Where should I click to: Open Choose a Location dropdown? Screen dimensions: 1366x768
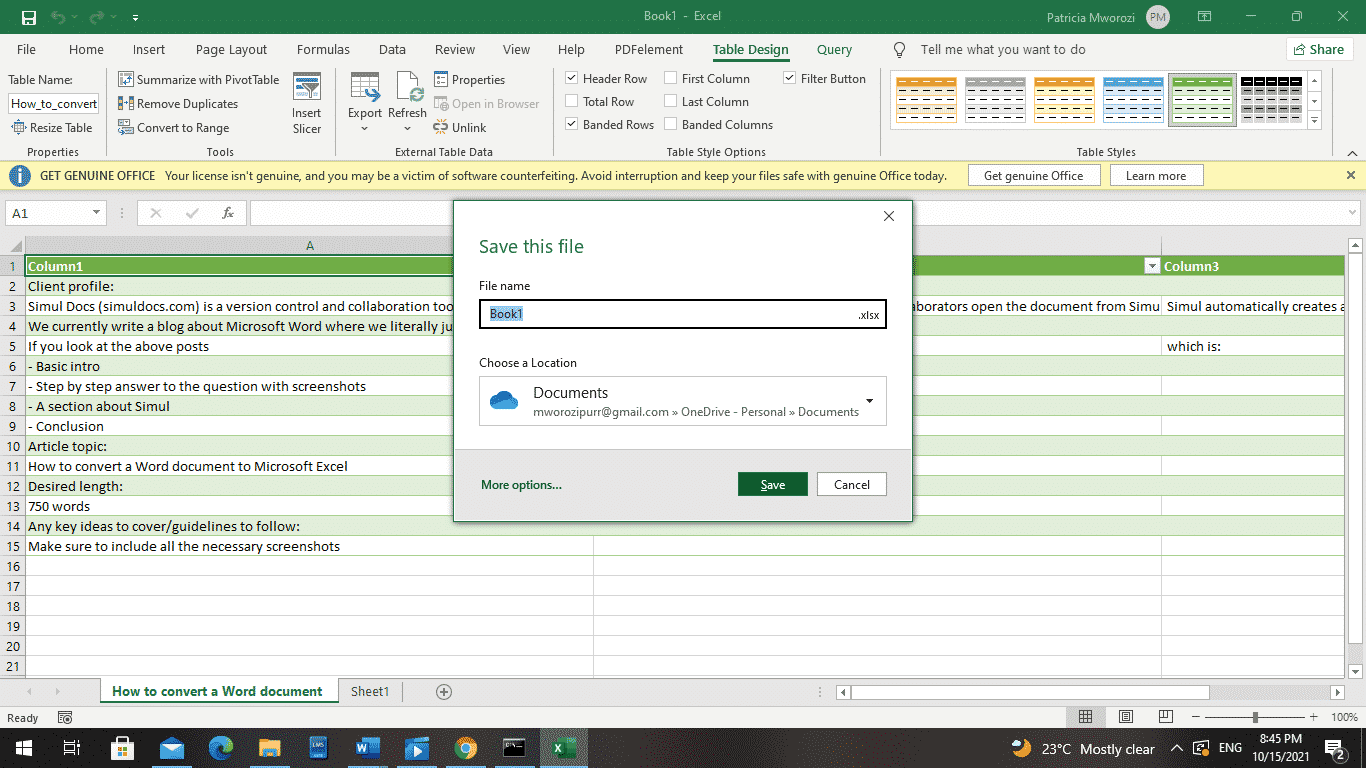(x=869, y=401)
